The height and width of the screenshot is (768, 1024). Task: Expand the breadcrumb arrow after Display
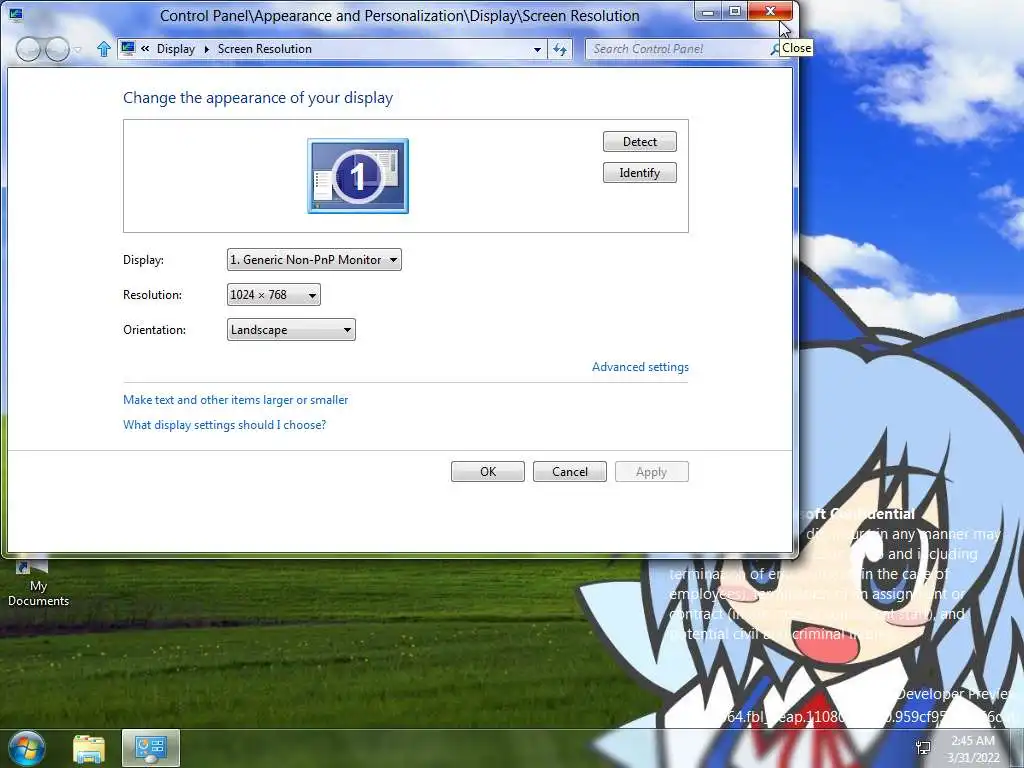[x=206, y=49]
